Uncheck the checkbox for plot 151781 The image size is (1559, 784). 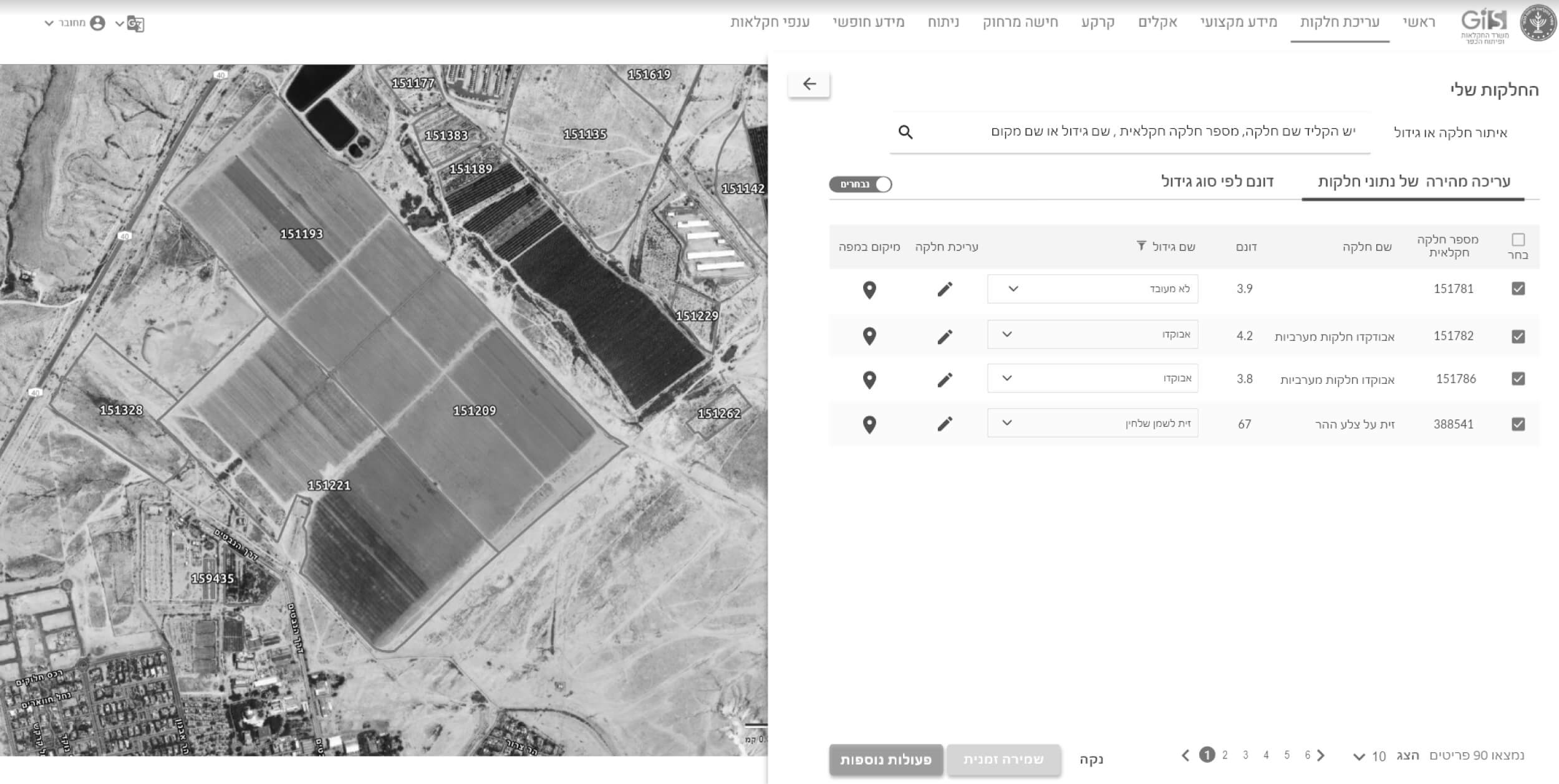(x=1518, y=289)
